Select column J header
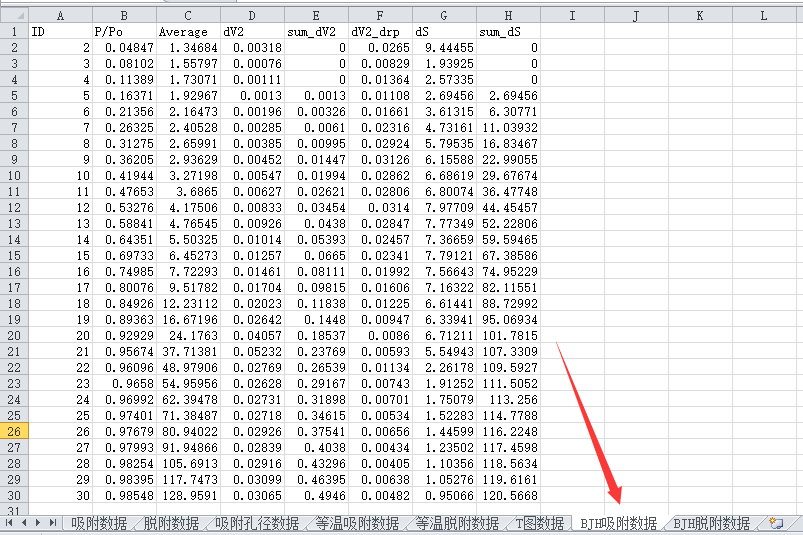The image size is (803, 535). (x=637, y=15)
